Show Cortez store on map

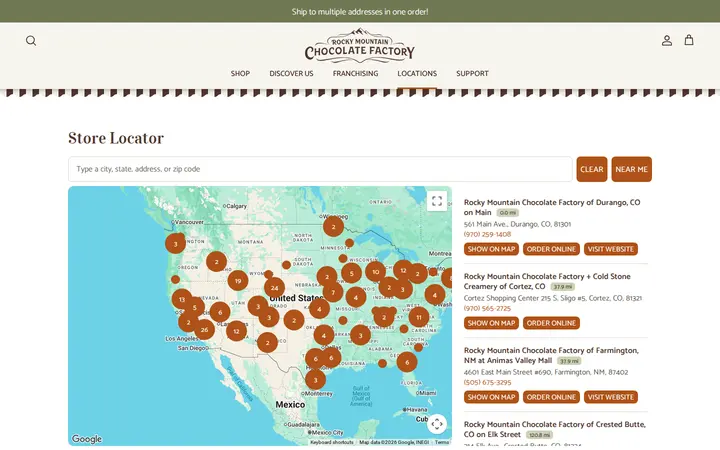491,323
